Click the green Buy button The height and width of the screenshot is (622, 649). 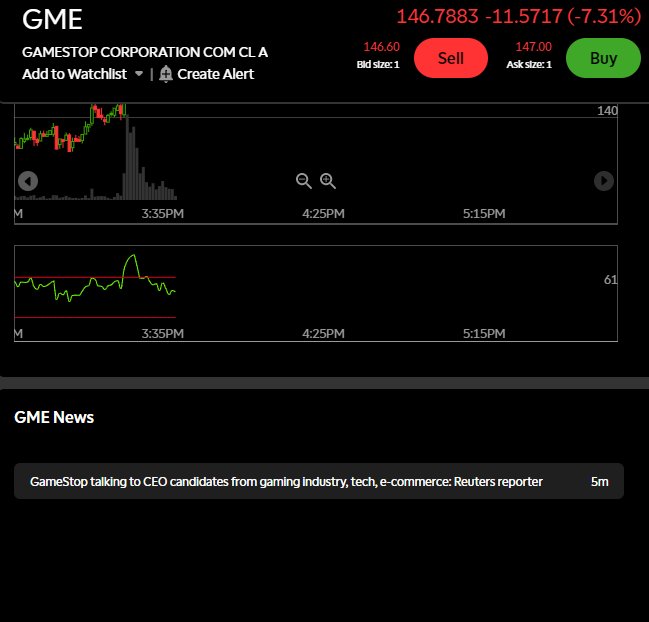[603, 58]
